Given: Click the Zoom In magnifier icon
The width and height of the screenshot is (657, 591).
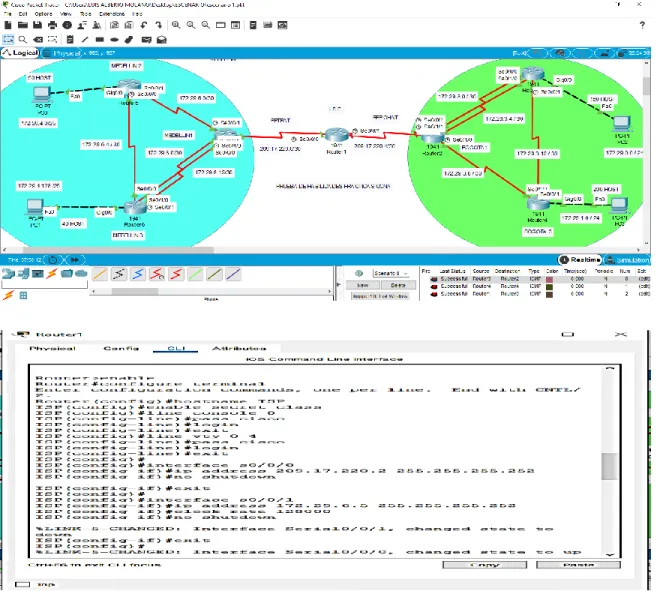Looking at the screenshot, I should [176, 25].
